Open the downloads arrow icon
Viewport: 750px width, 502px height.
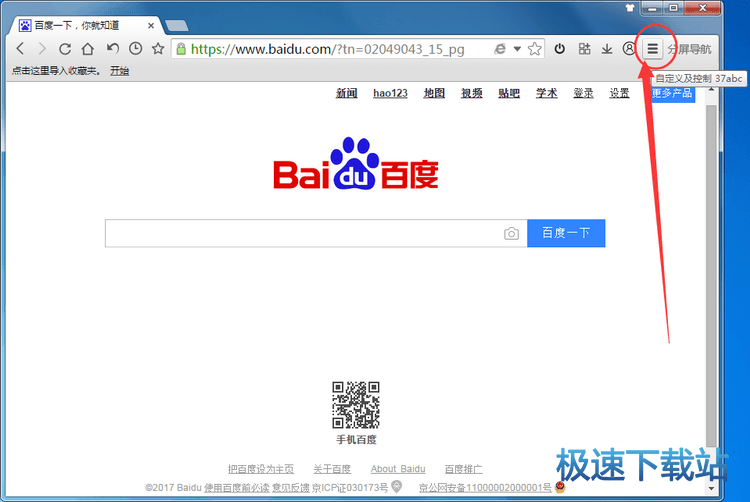(x=607, y=49)
